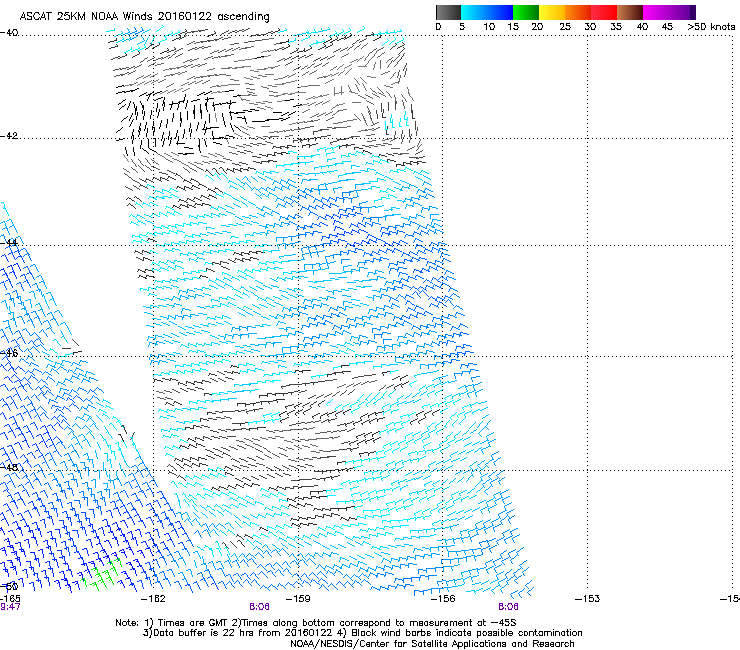The width and height of the screenshot is (740, 650).
Task: Click the purple '9:47' time label
Action: click(x=10, y=607)
